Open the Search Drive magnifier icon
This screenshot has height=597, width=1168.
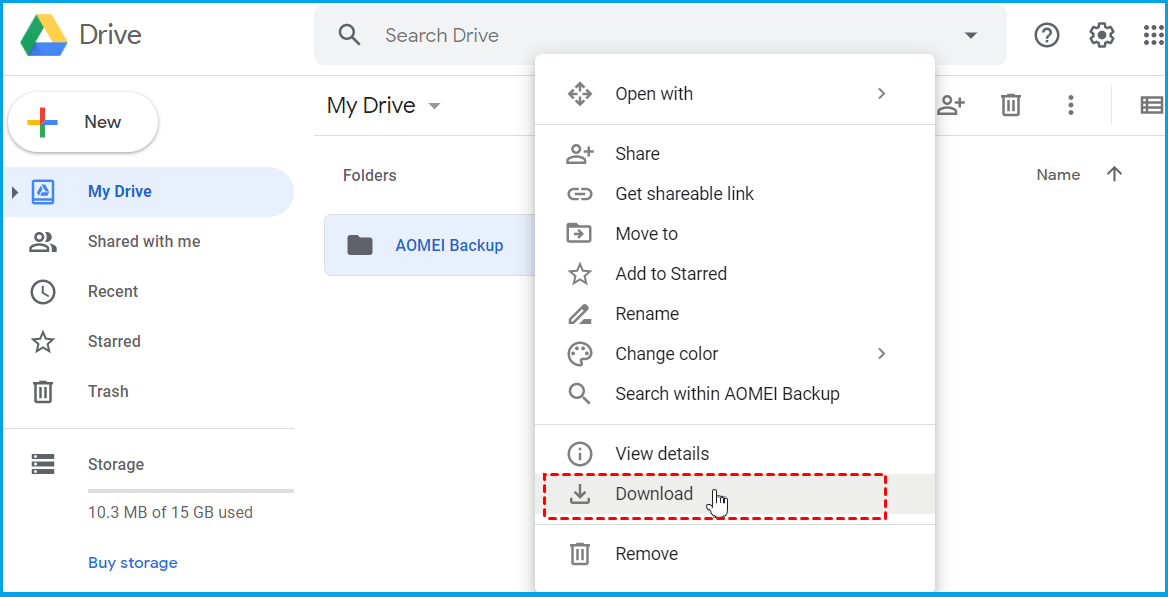[x=348, y=34]
